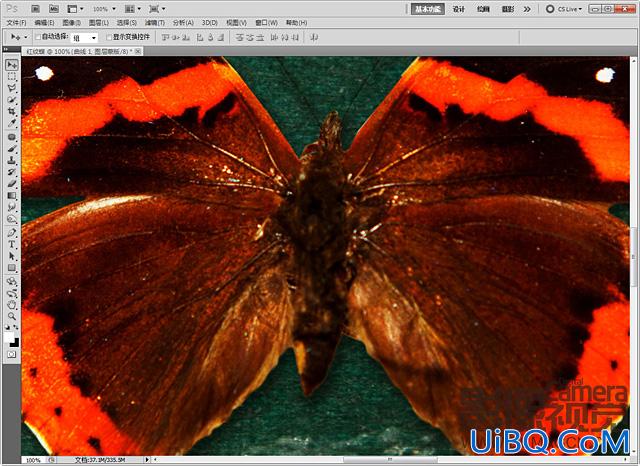Viewport: 640px width, 466px height.
Task: Switch to the 绘画 workspace
Action: tap(483, 9)
